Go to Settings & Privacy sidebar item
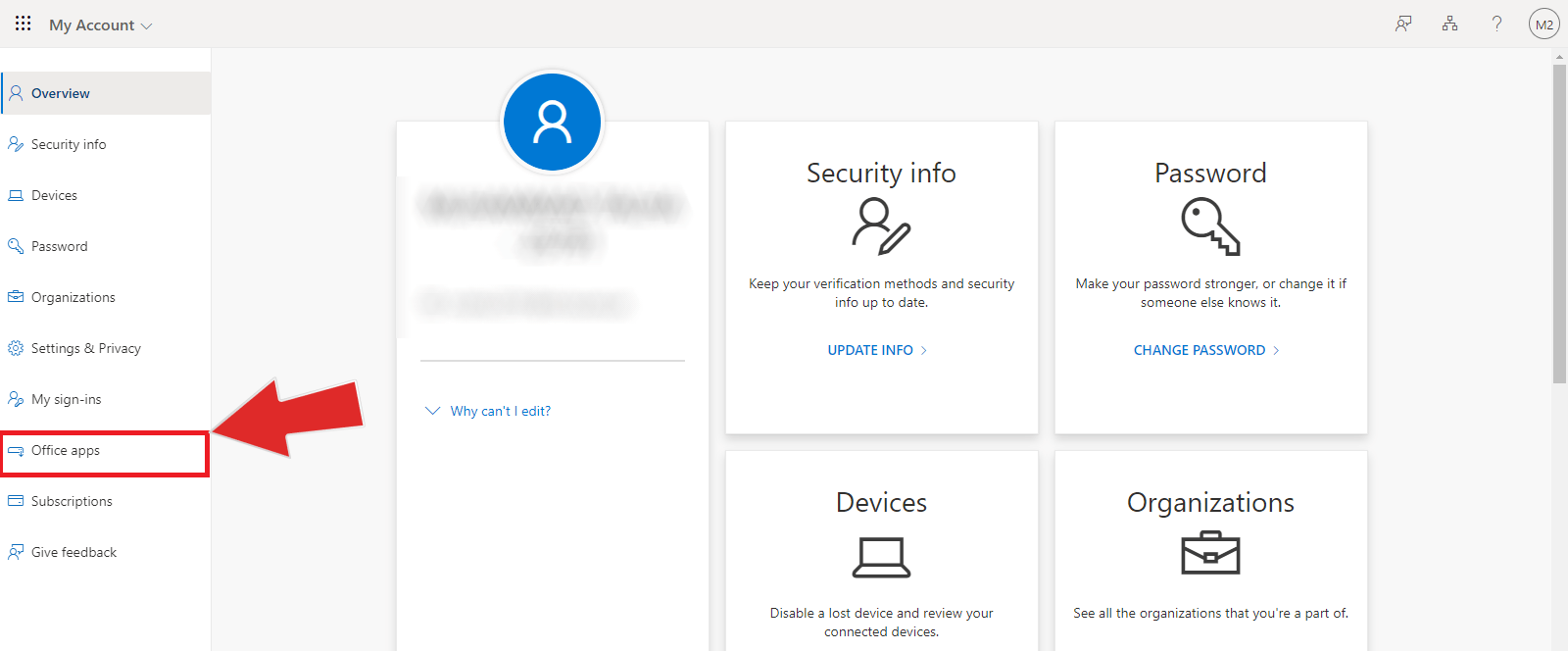 coord(85,349)
